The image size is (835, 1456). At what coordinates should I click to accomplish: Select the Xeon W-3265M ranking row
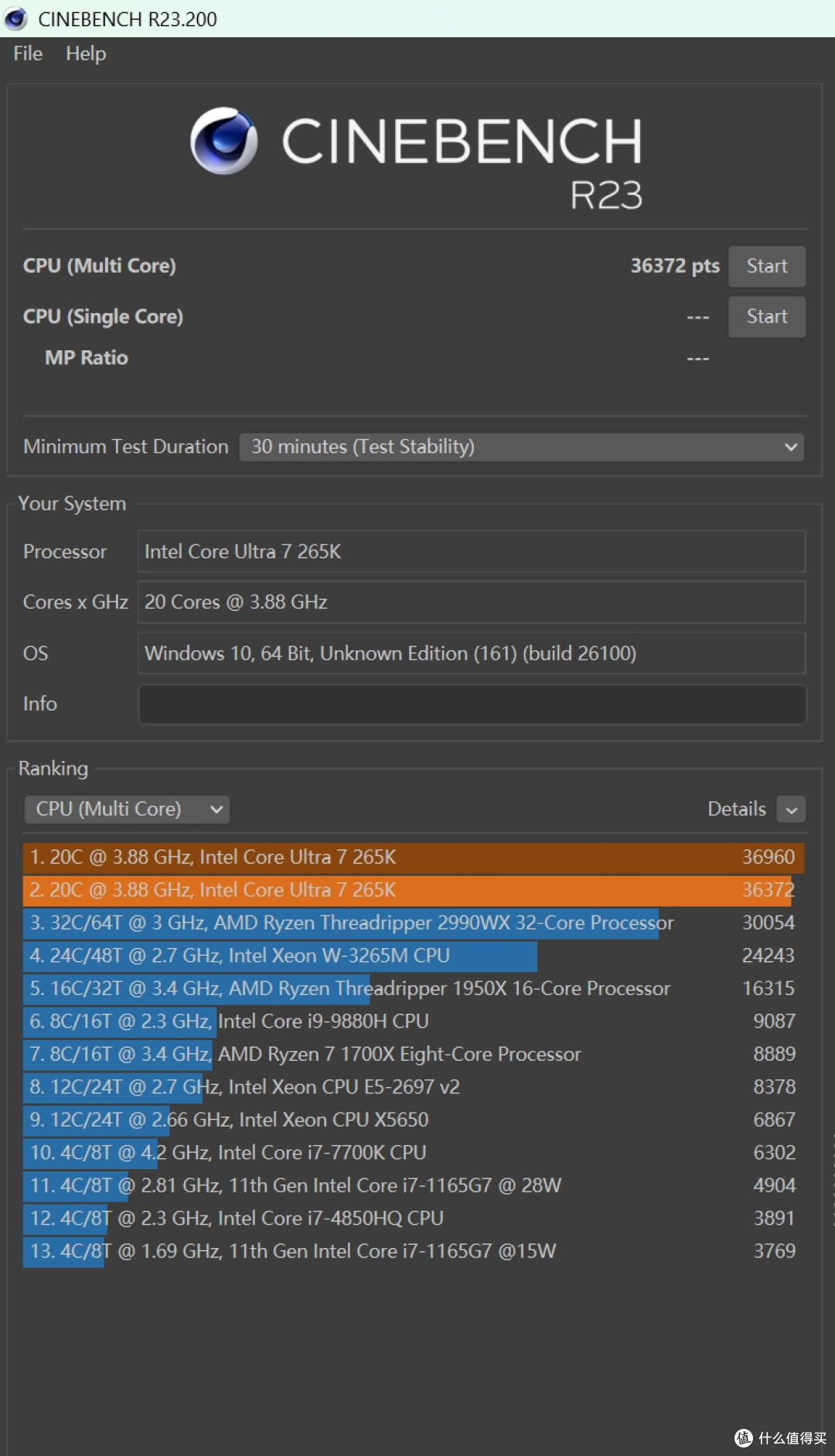coord(414,956)
